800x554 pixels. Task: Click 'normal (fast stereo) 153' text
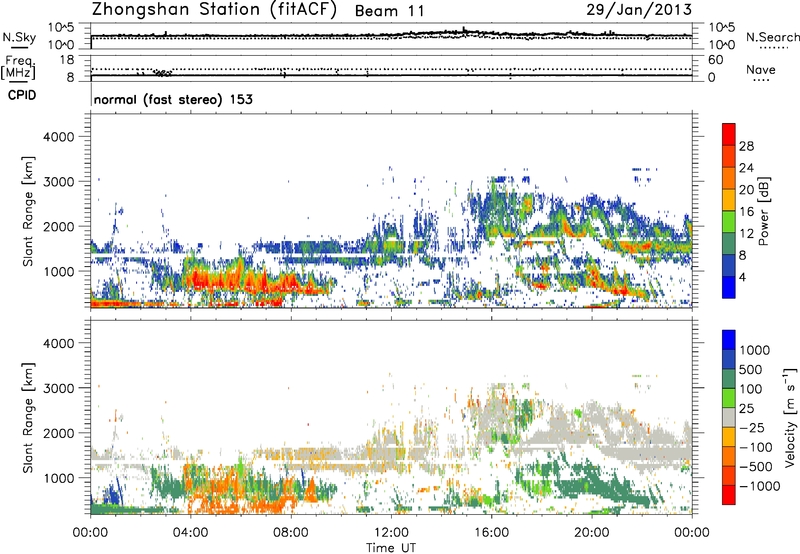click(173, 99)
